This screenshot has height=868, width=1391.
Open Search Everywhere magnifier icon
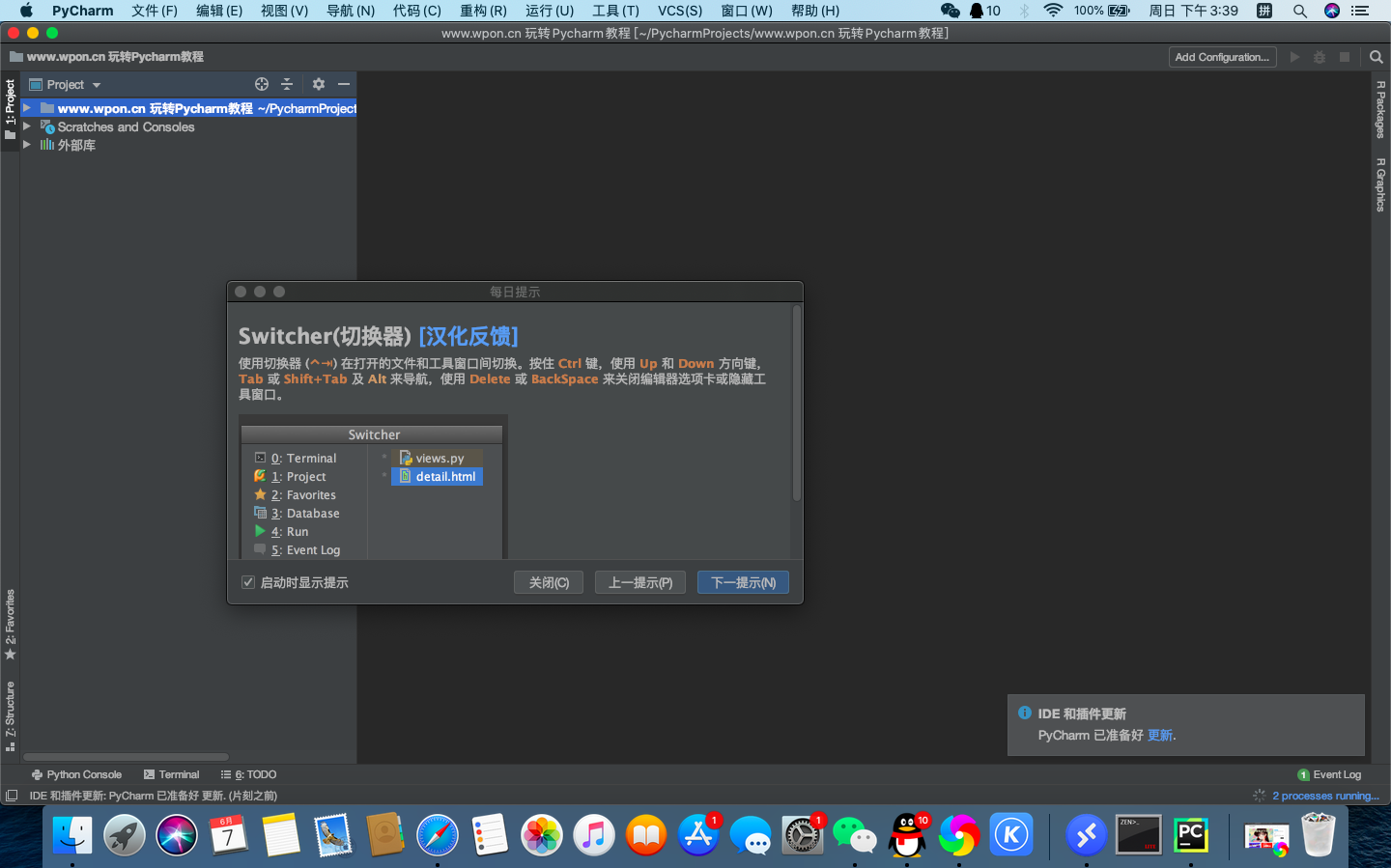tap(1377, 57)
